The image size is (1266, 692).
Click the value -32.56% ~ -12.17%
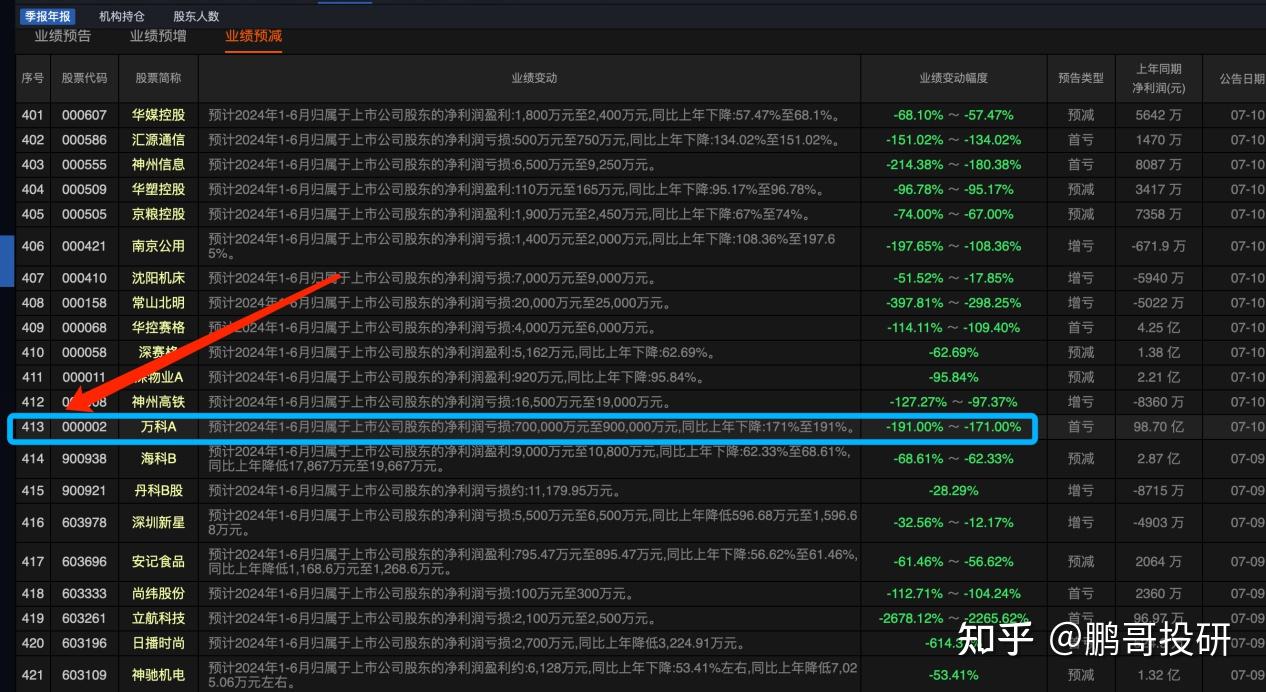coord(953,523)
